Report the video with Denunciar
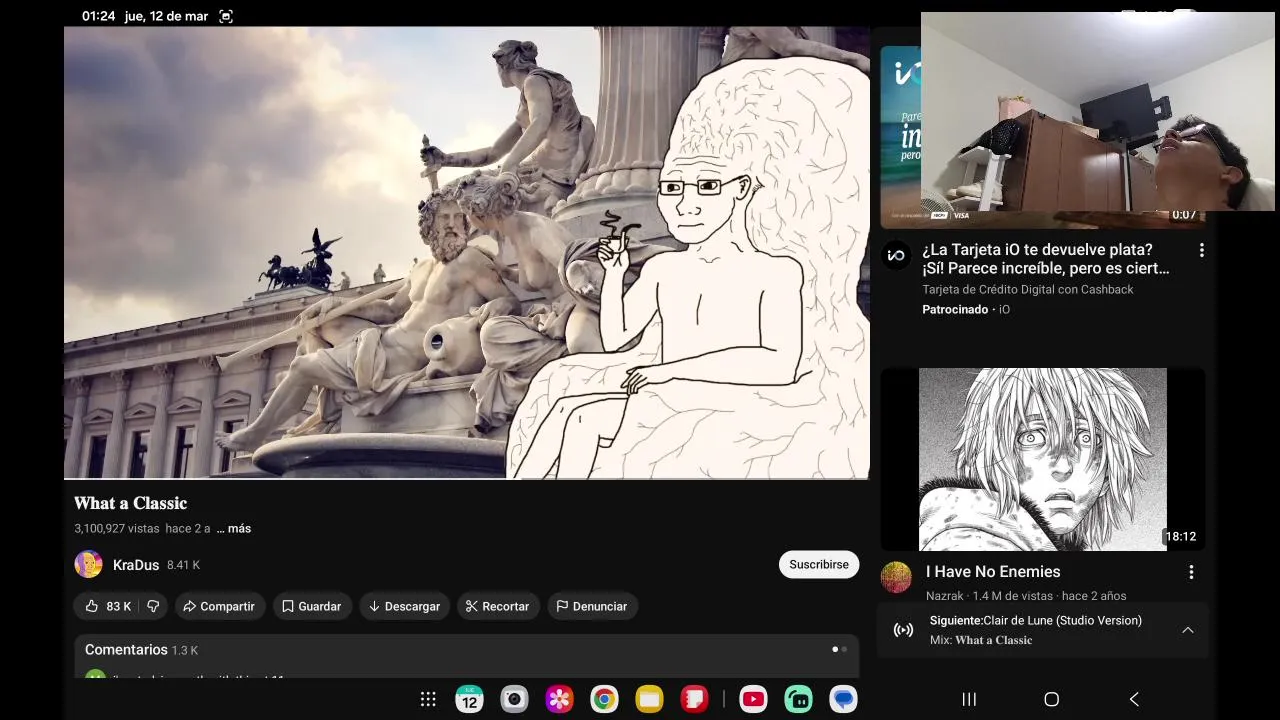This screenshot has height=720, width=1280. click(x=592, y=606)
